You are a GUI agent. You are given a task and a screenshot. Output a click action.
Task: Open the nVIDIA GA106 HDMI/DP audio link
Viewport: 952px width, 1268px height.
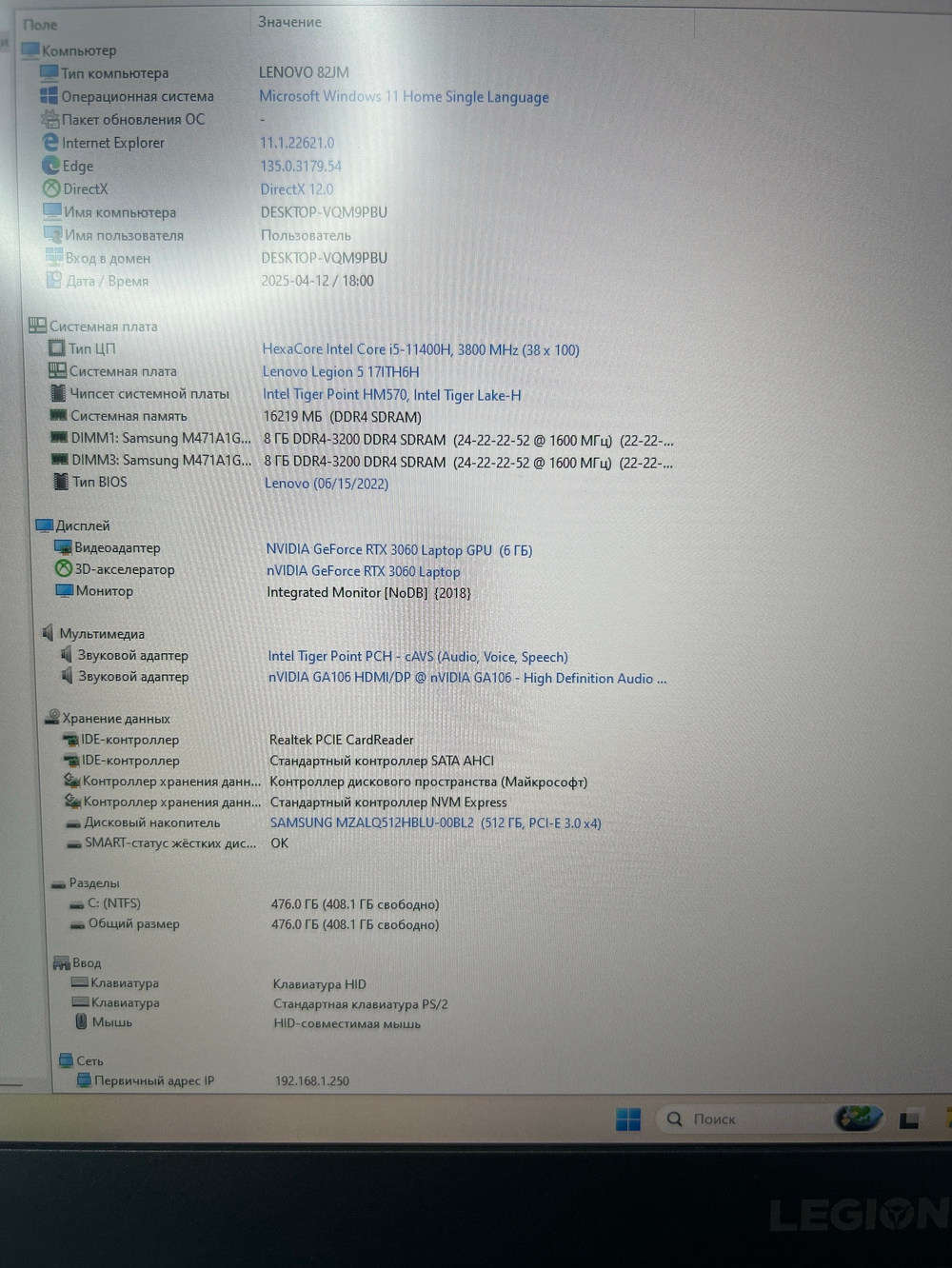[x=467, y=678]
